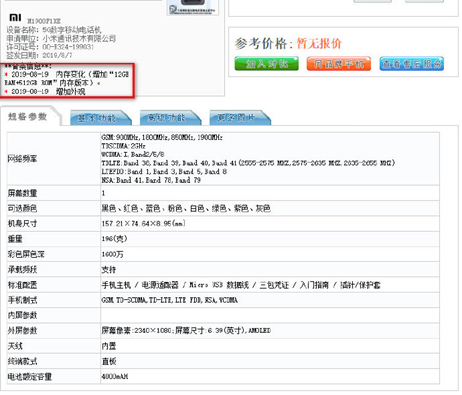Screen dimensions: 462x395
Task: Click the red 暂无报价 price text
Action: pyautogui.click(x=319, y=44)
